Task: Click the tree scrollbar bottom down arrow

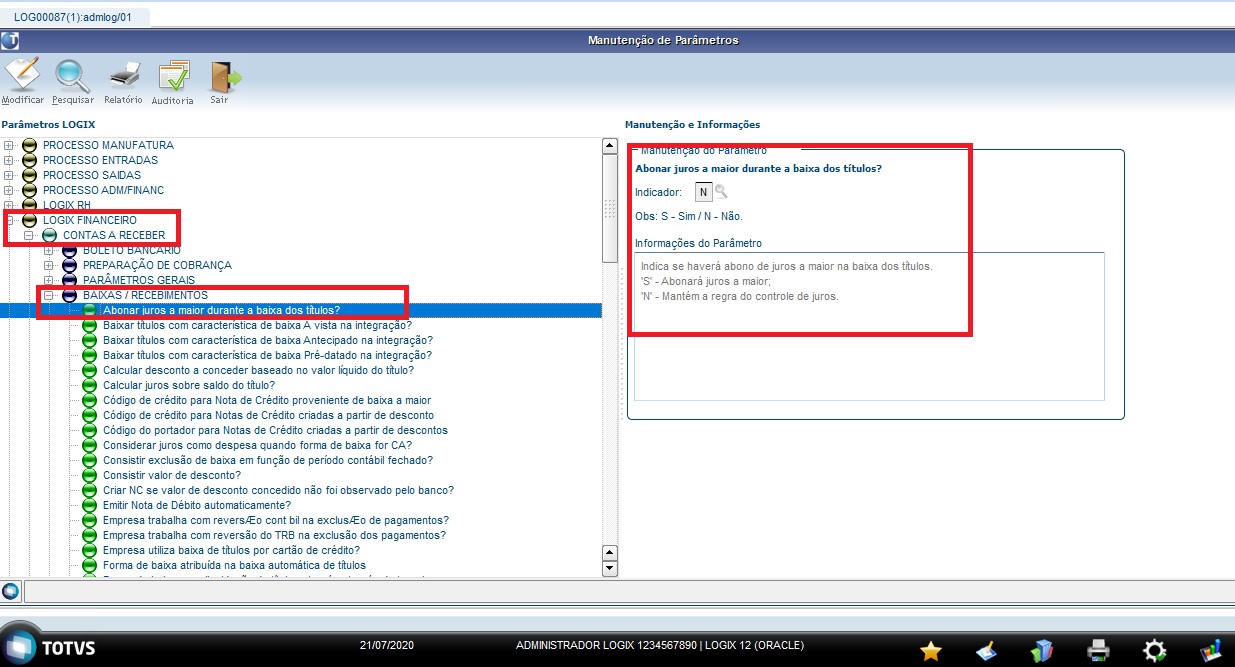Action: 610,568
